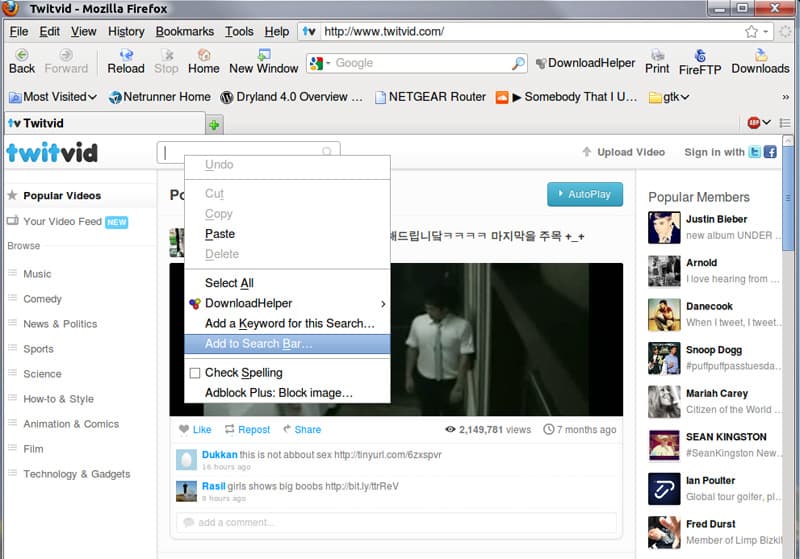Image resolution: width=800 pixels, height=559 pixels.
Task: Click the Stop toolbar icon
Action: (x=166, y=55)
